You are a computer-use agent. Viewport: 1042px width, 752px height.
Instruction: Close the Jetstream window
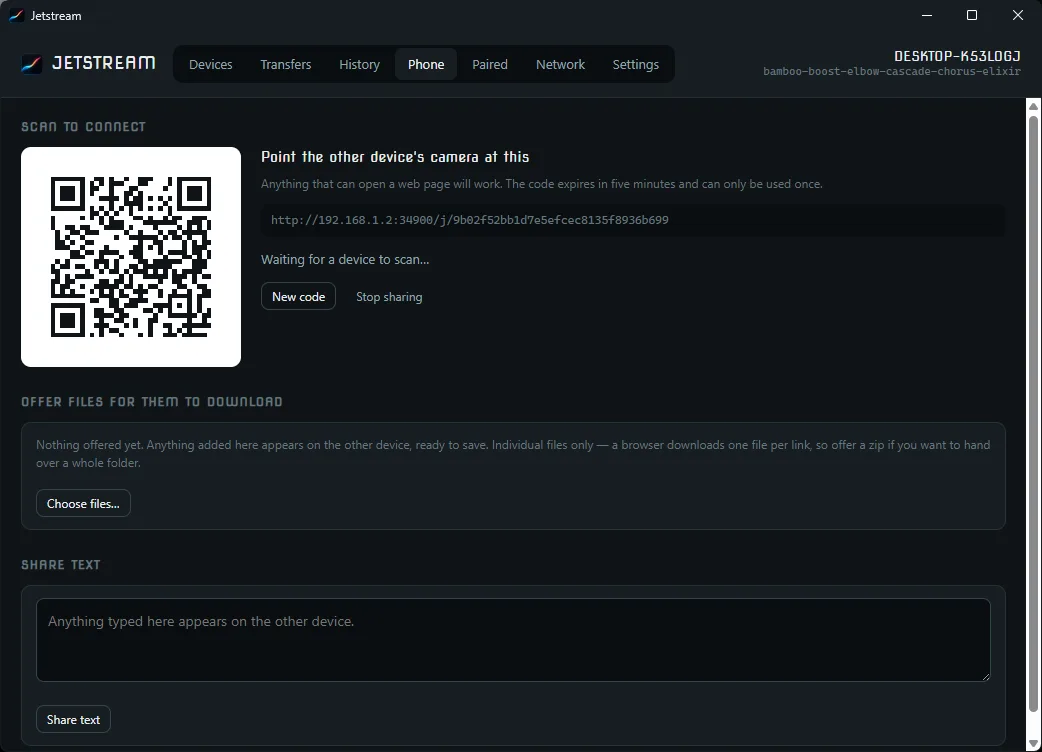(x=1017, y=15)
